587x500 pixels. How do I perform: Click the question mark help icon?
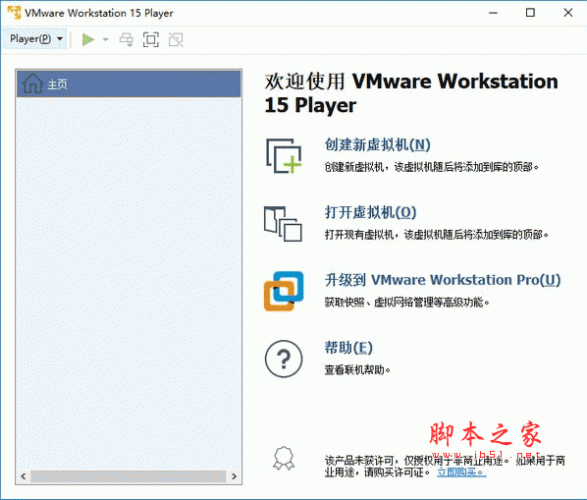(284, 359)
